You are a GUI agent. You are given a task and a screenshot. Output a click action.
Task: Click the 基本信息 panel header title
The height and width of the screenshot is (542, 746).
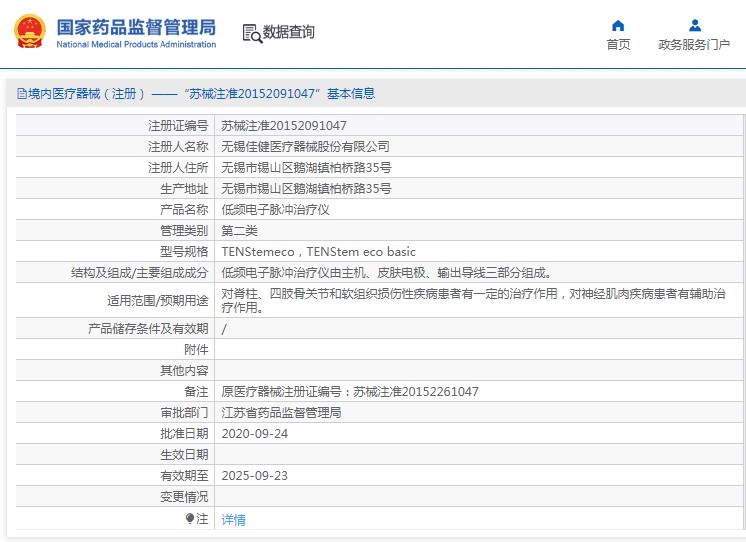click(196, 94)
